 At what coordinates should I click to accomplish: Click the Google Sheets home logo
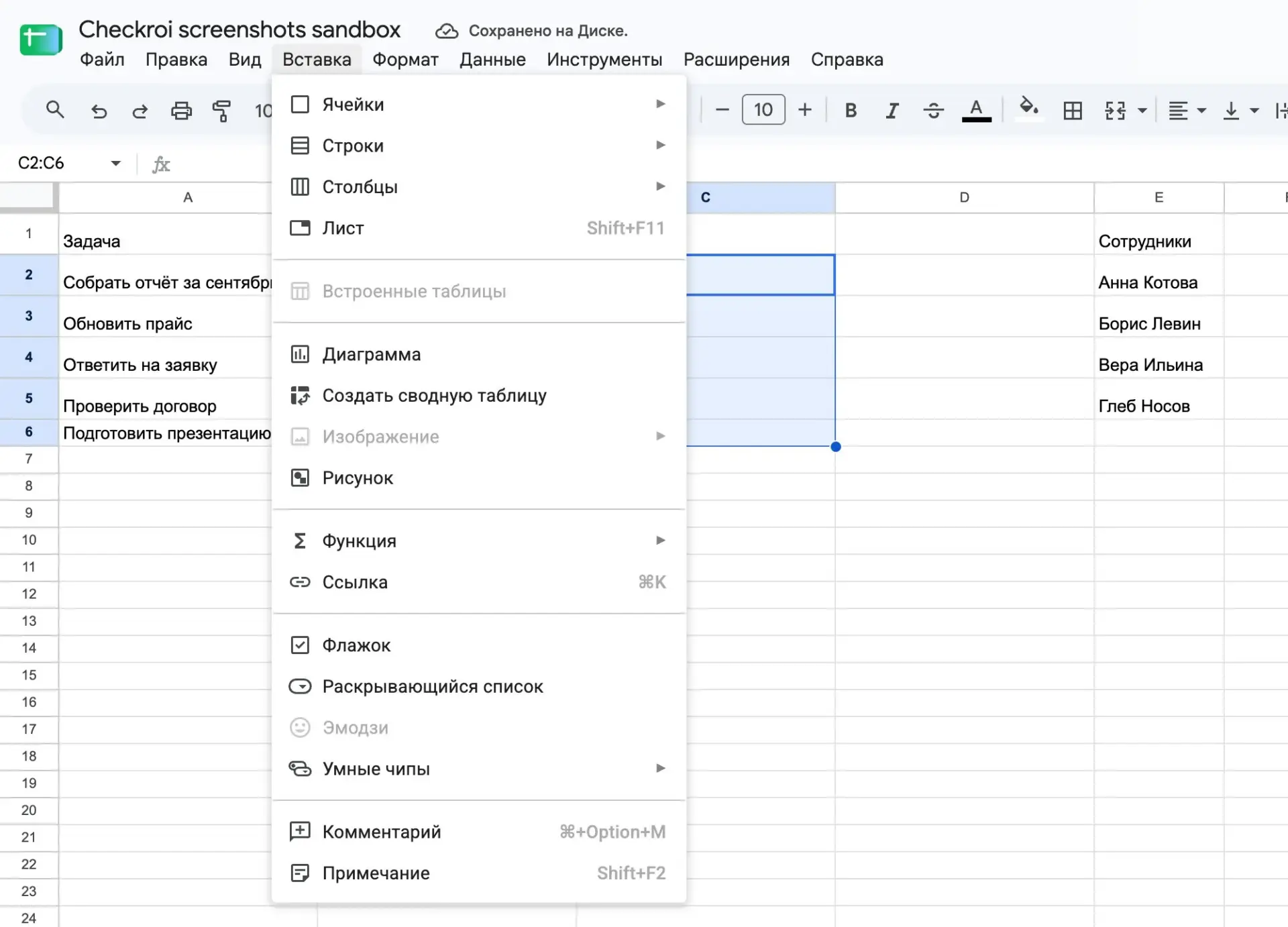point(41,40)
